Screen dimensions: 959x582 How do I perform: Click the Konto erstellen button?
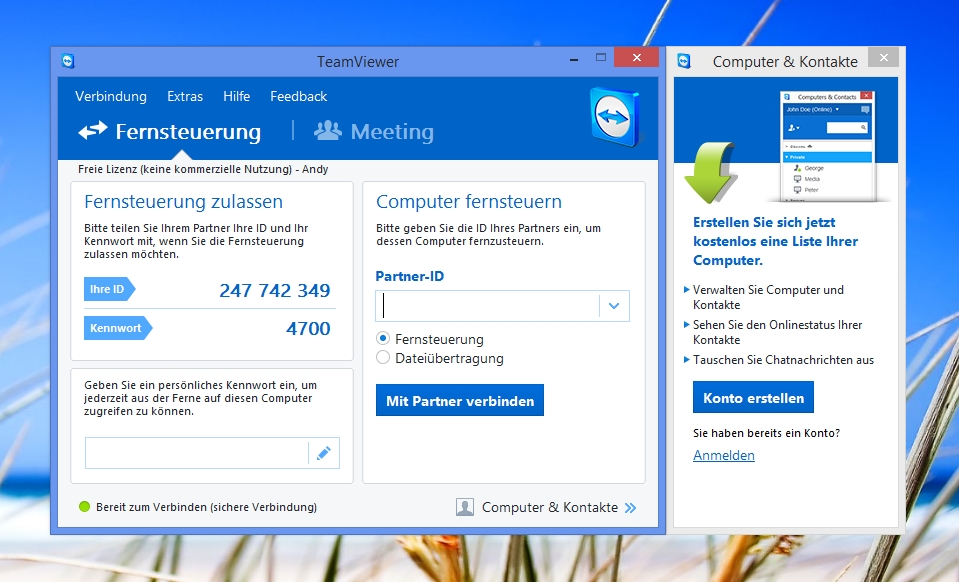click(x=754, y=397)
